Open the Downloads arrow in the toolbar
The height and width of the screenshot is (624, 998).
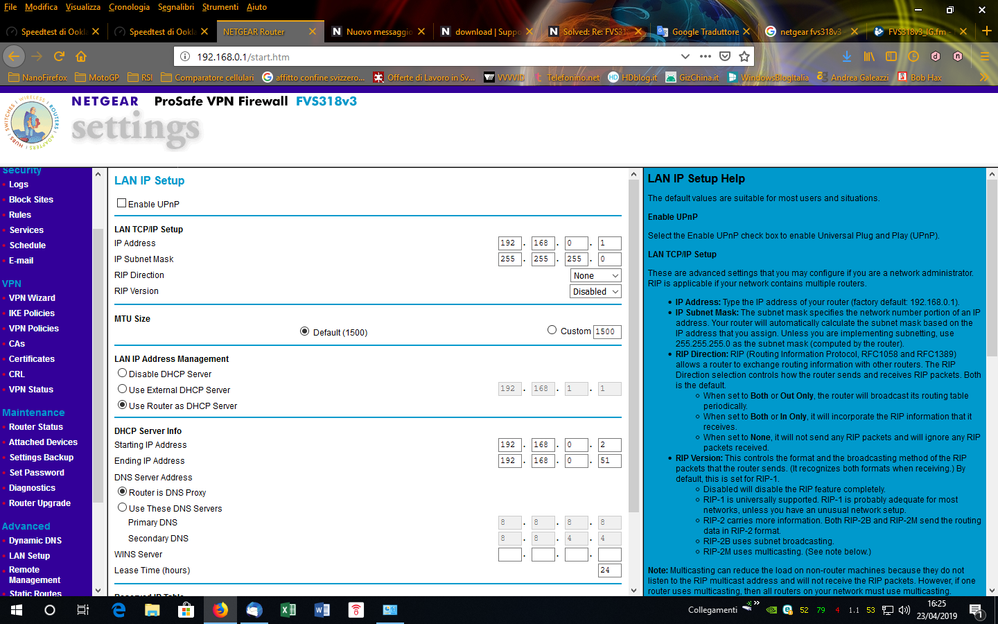[x=847, y=58]
